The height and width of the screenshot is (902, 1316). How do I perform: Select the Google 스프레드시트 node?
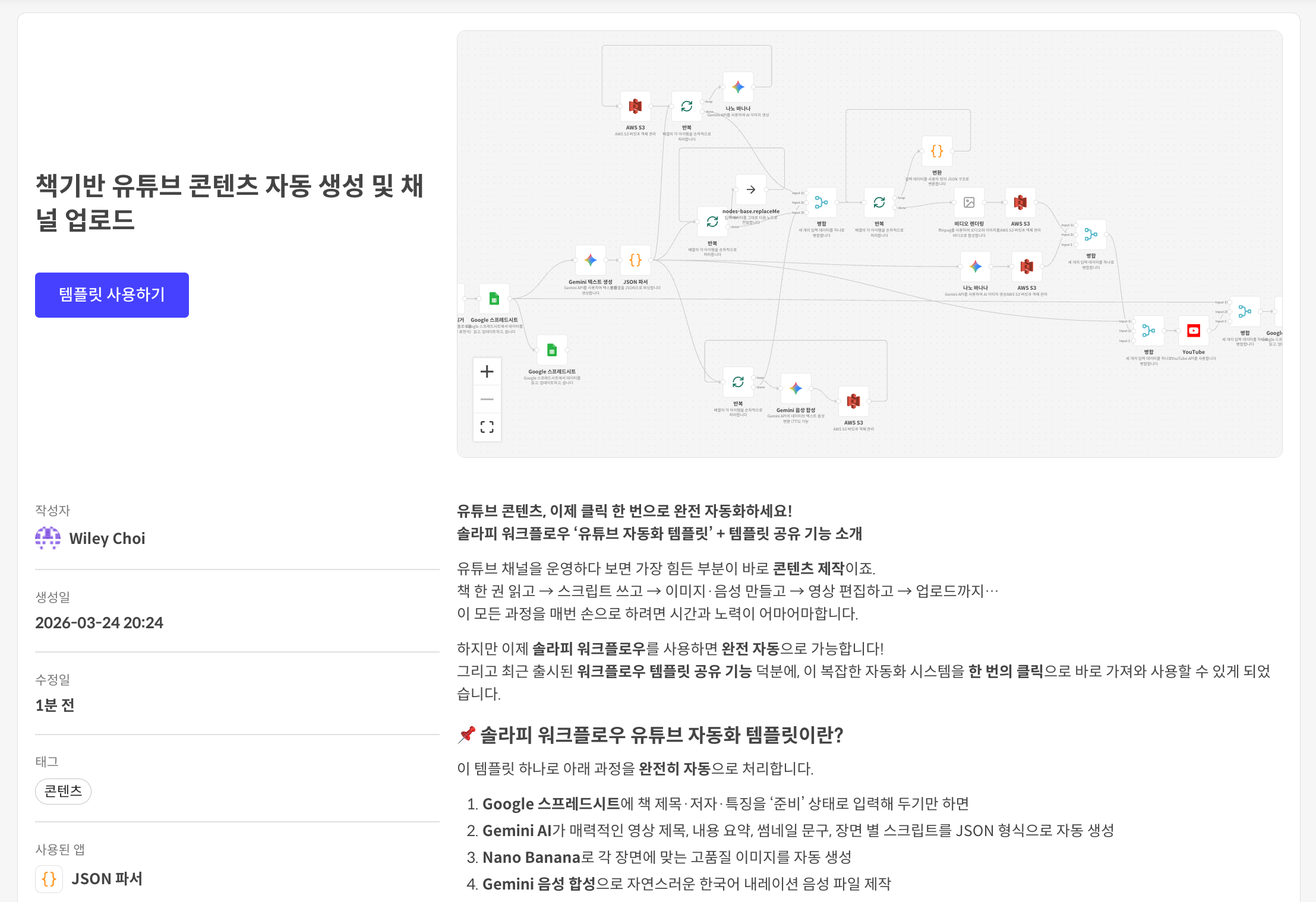[x=494, y=298]
